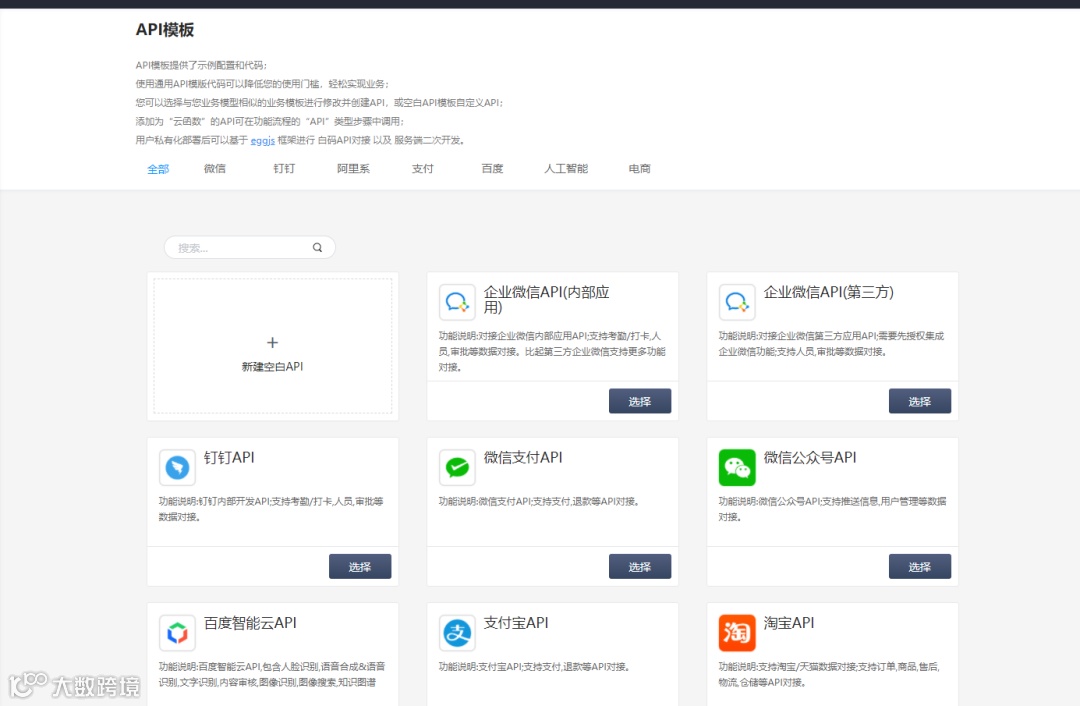1080x706 pixels.
Task: Click the 微信公众号API 功能说明 description text
Action: point(832,509)
